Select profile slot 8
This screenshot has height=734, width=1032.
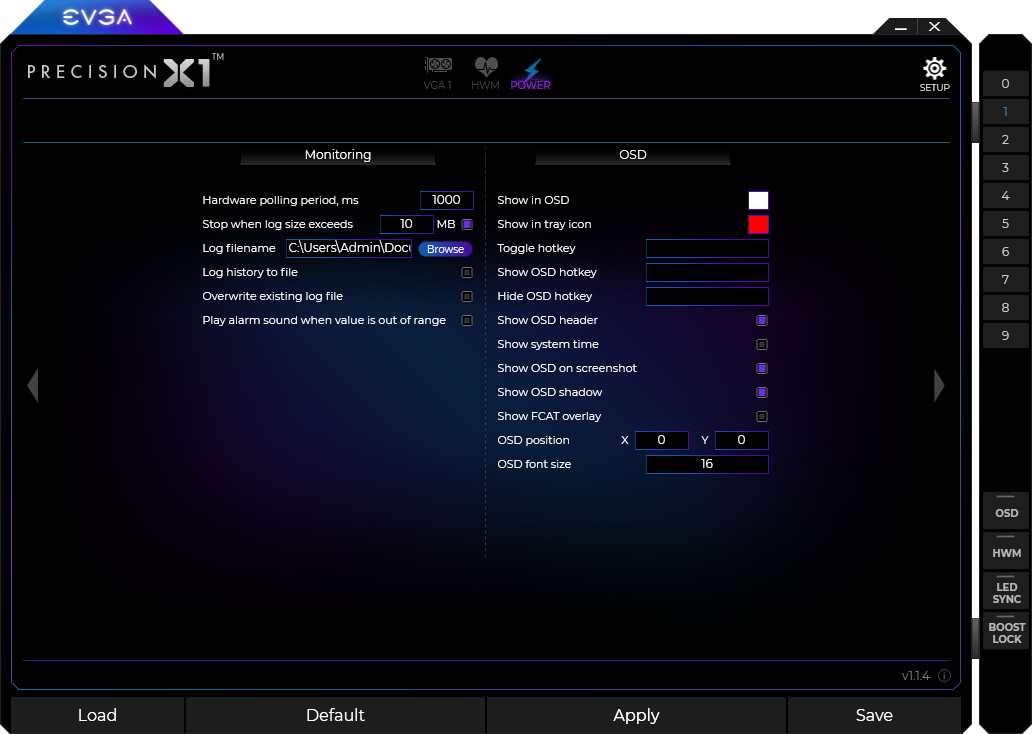pos(1005,307)
